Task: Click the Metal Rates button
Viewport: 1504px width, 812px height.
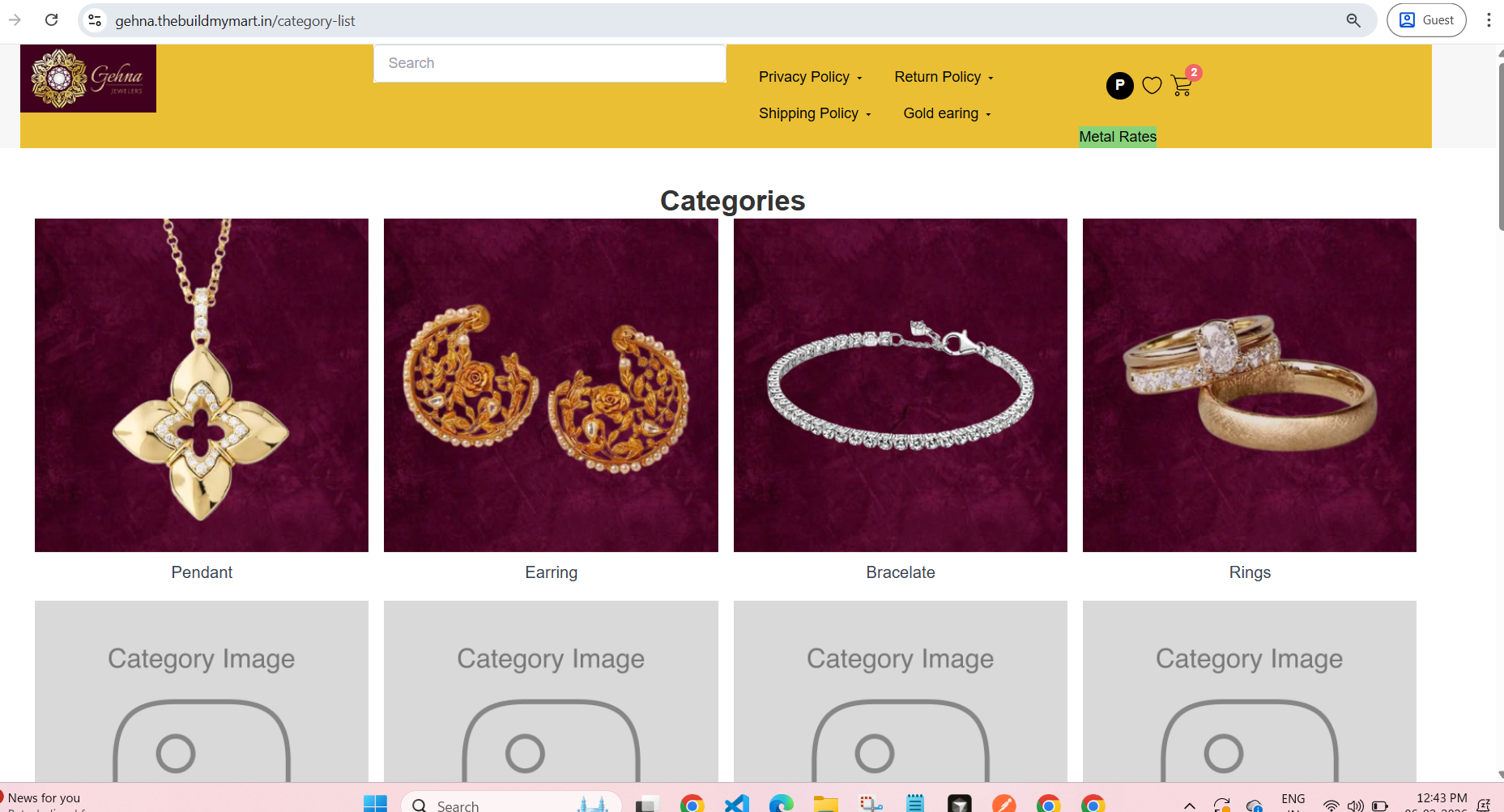Action: pyautogui.click(x=1118, y=137)
